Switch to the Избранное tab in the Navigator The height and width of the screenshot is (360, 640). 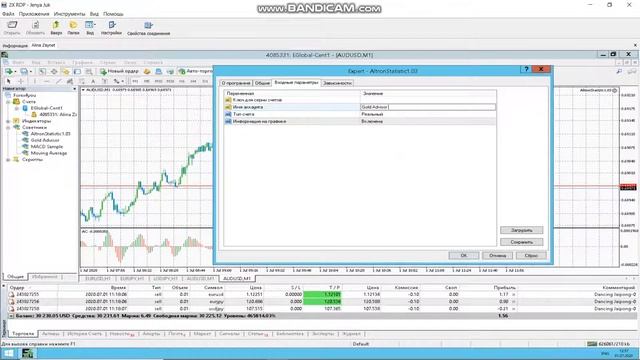[45, 277]
